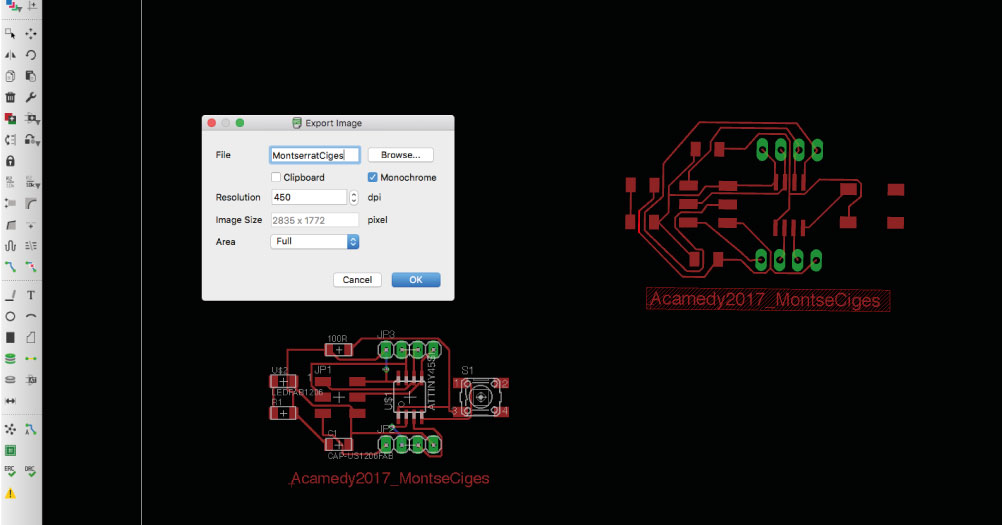Open the Autorouter tool

(31, 429)
